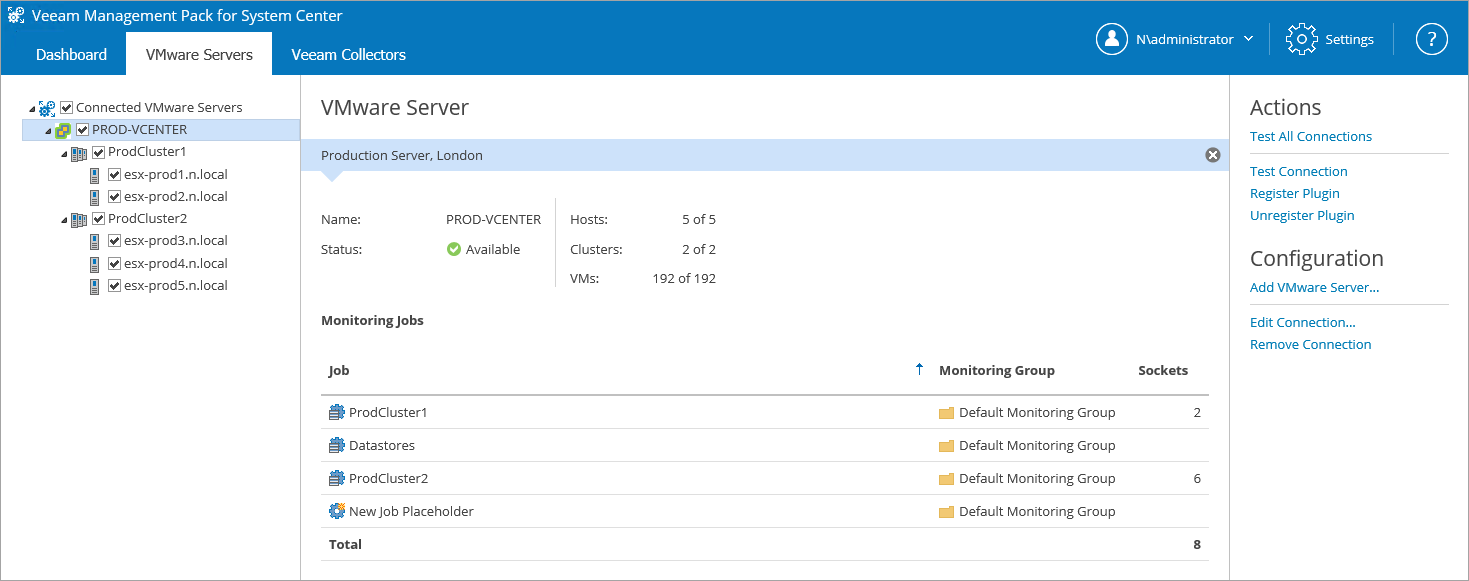The height and width of the screenshot is (581, 1469).
Task: Uncheck the esx-prod1.n.local checkbox
Action: coord(114,175)
